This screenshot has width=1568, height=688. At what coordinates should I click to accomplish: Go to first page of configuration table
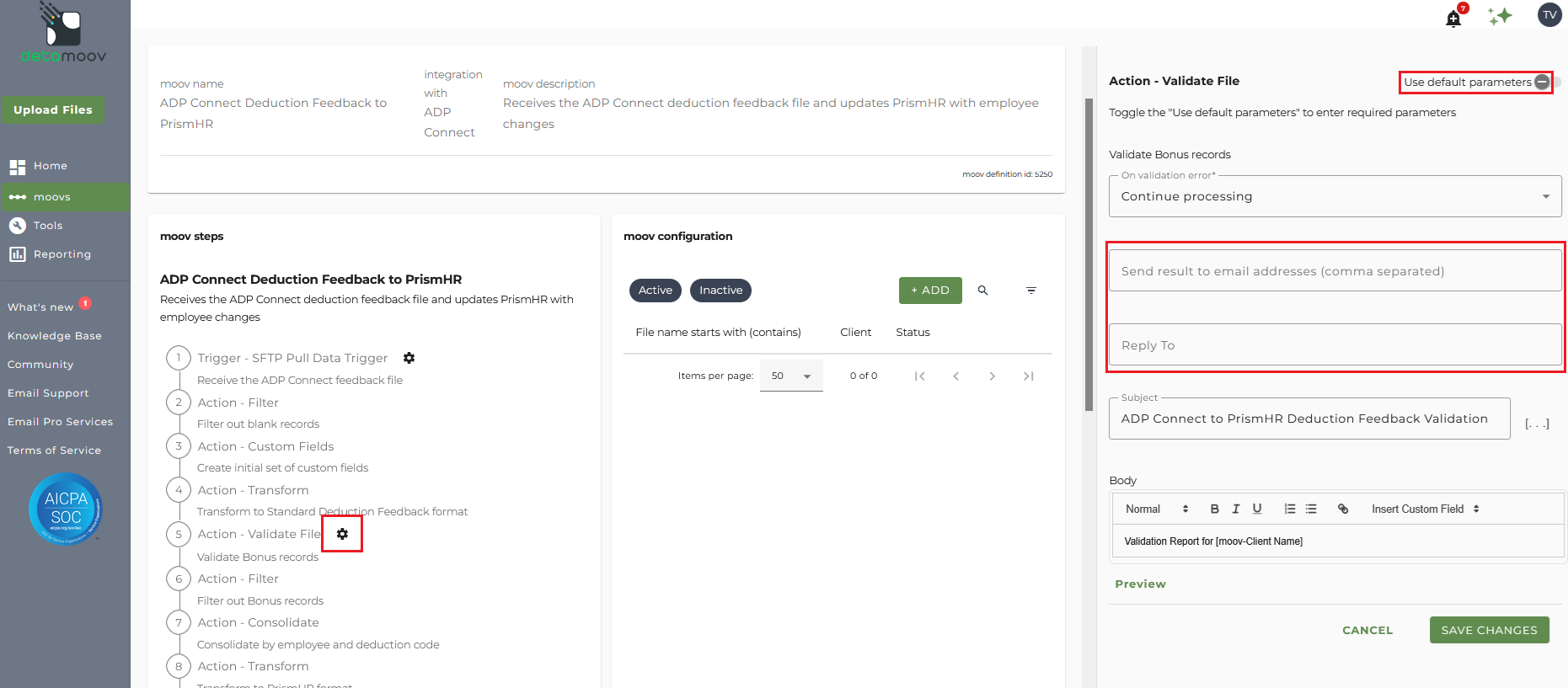pos(920,376)
